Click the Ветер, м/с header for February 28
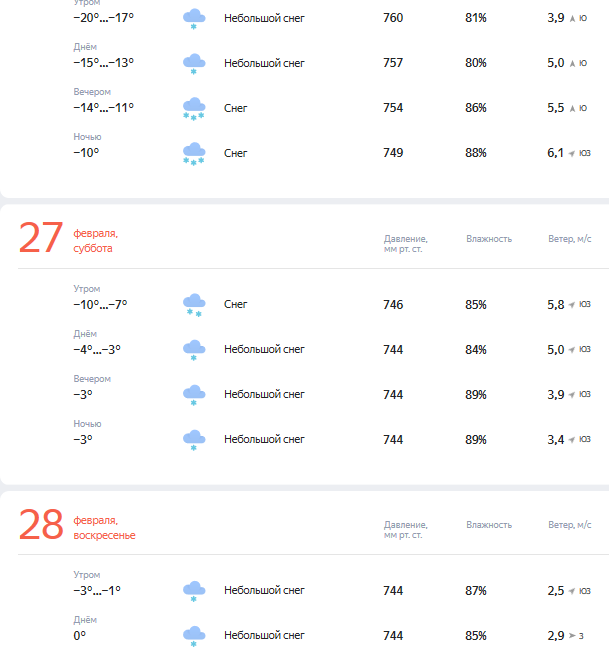 tap(572, 525)
